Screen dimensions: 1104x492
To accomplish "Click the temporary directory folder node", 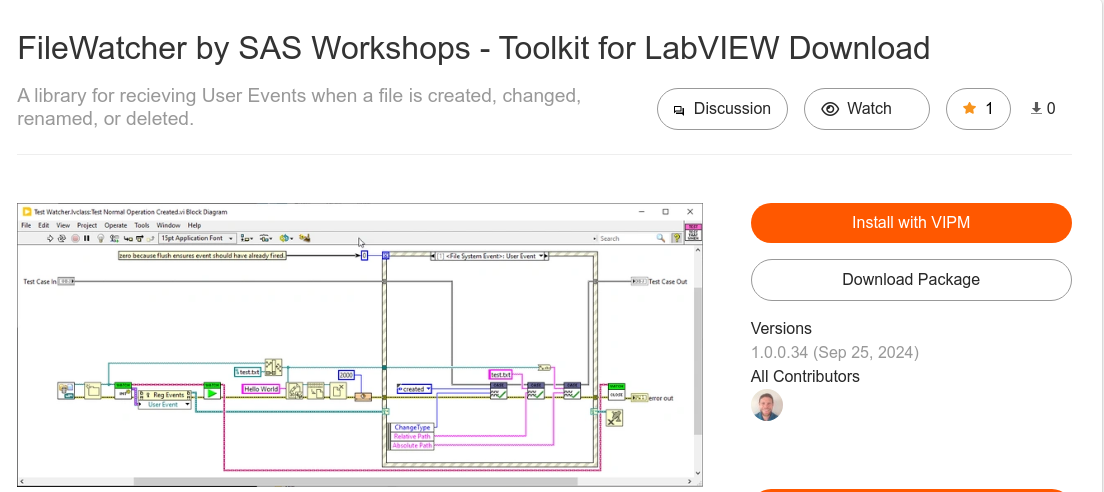I will [66, 391].
